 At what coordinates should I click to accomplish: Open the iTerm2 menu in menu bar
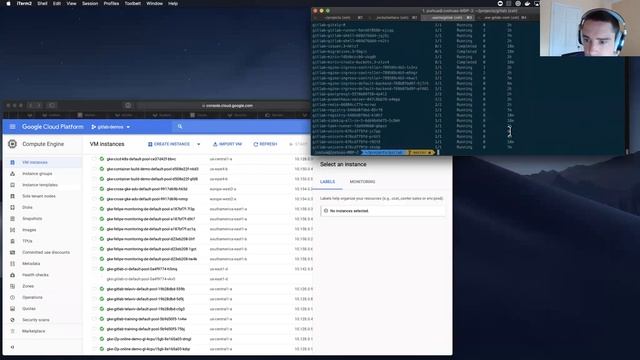point(24,3)
